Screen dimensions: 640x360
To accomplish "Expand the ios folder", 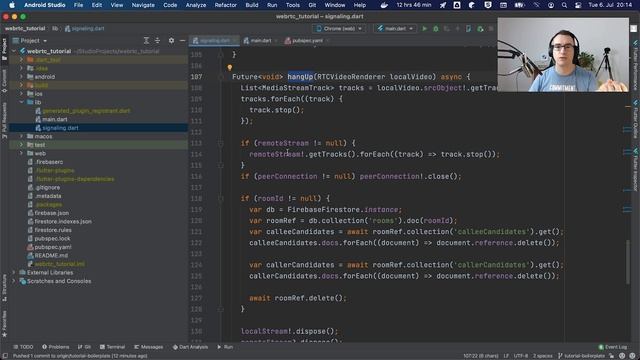I will tap(22, 94).
